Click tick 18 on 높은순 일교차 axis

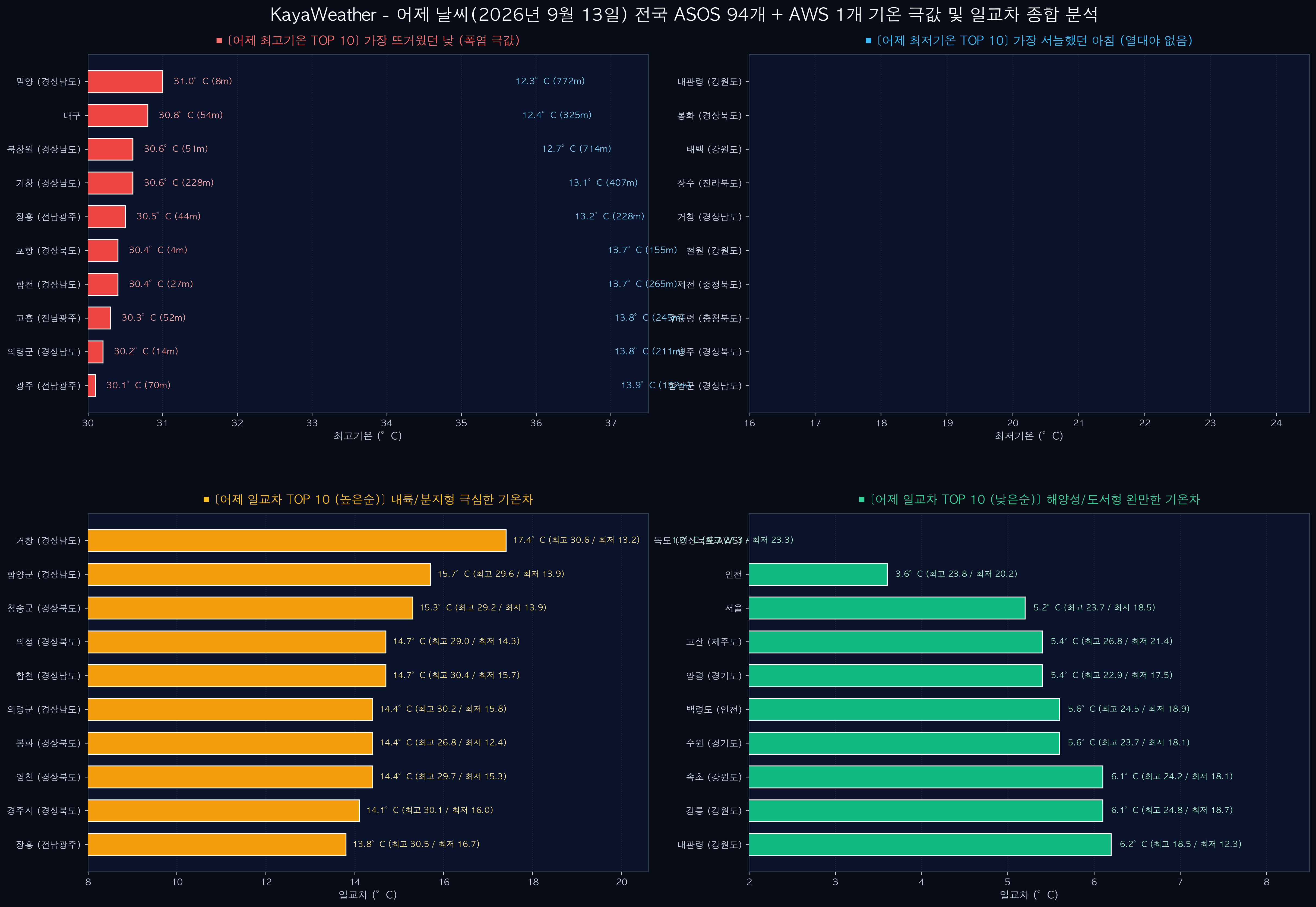click(533, 883)
